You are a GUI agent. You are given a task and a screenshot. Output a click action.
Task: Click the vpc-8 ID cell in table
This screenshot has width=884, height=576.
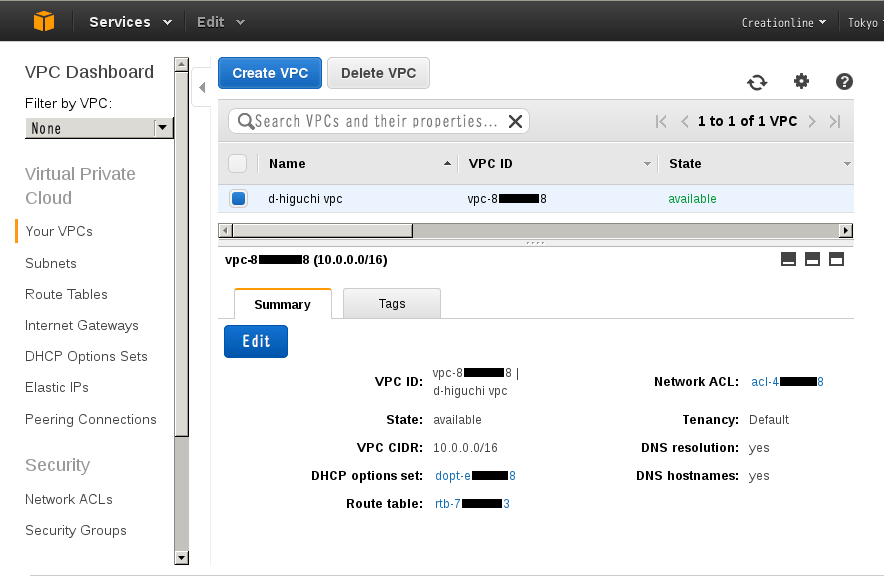point(507,198)
